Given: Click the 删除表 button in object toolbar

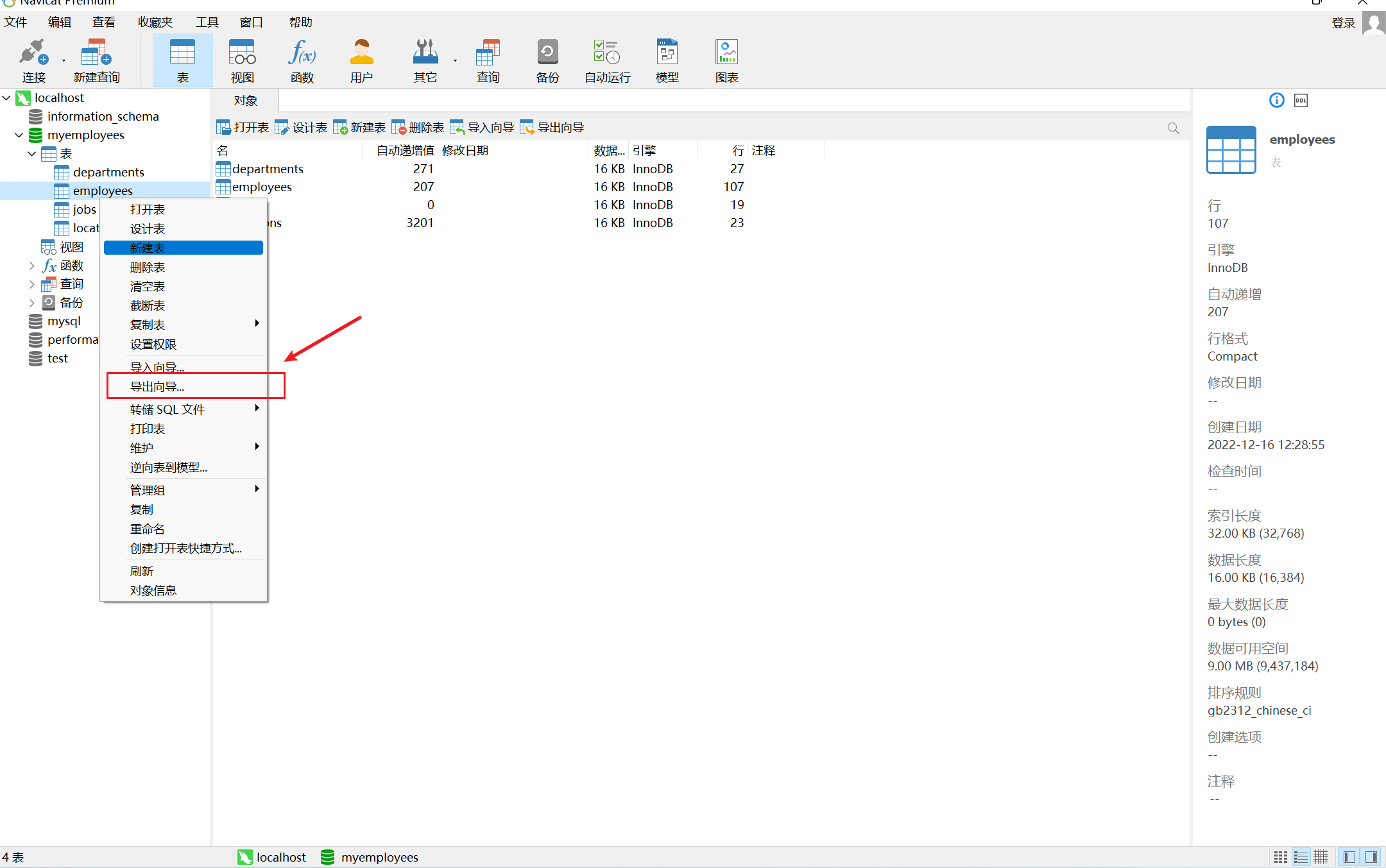Looking at the screenshot, I should (418, 128).
